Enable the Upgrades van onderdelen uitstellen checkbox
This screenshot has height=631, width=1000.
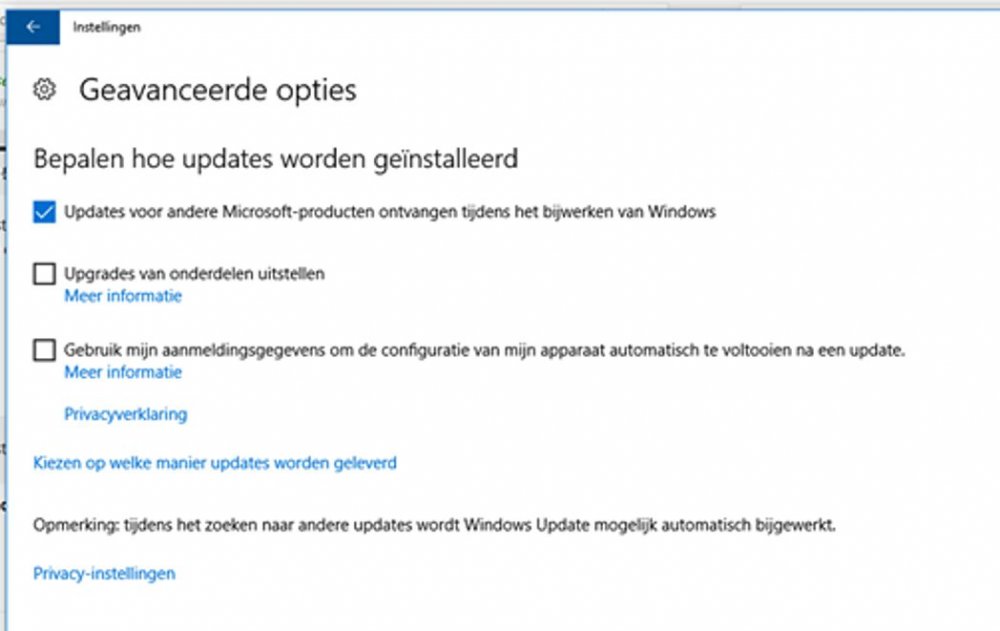pos(44,273)
